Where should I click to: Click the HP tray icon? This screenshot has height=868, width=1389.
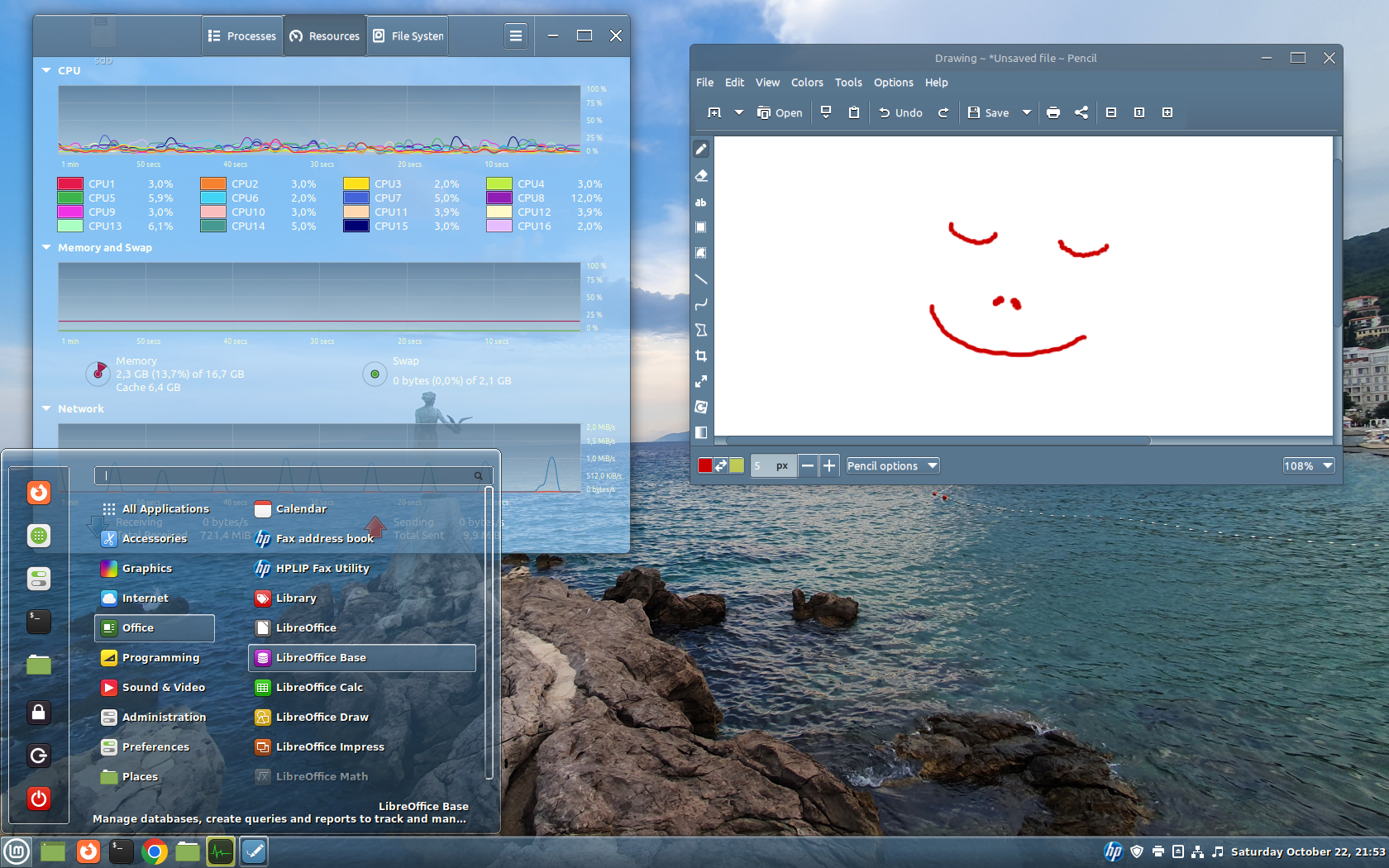1114,851
